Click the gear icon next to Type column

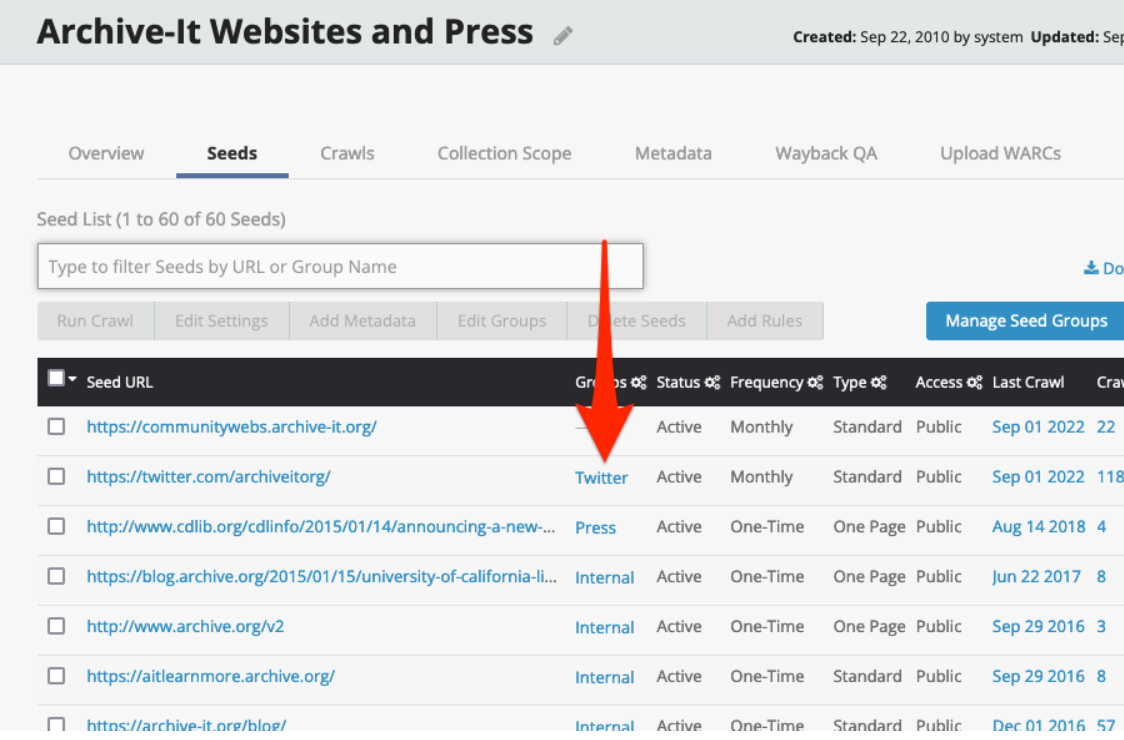tap(879, 382)
